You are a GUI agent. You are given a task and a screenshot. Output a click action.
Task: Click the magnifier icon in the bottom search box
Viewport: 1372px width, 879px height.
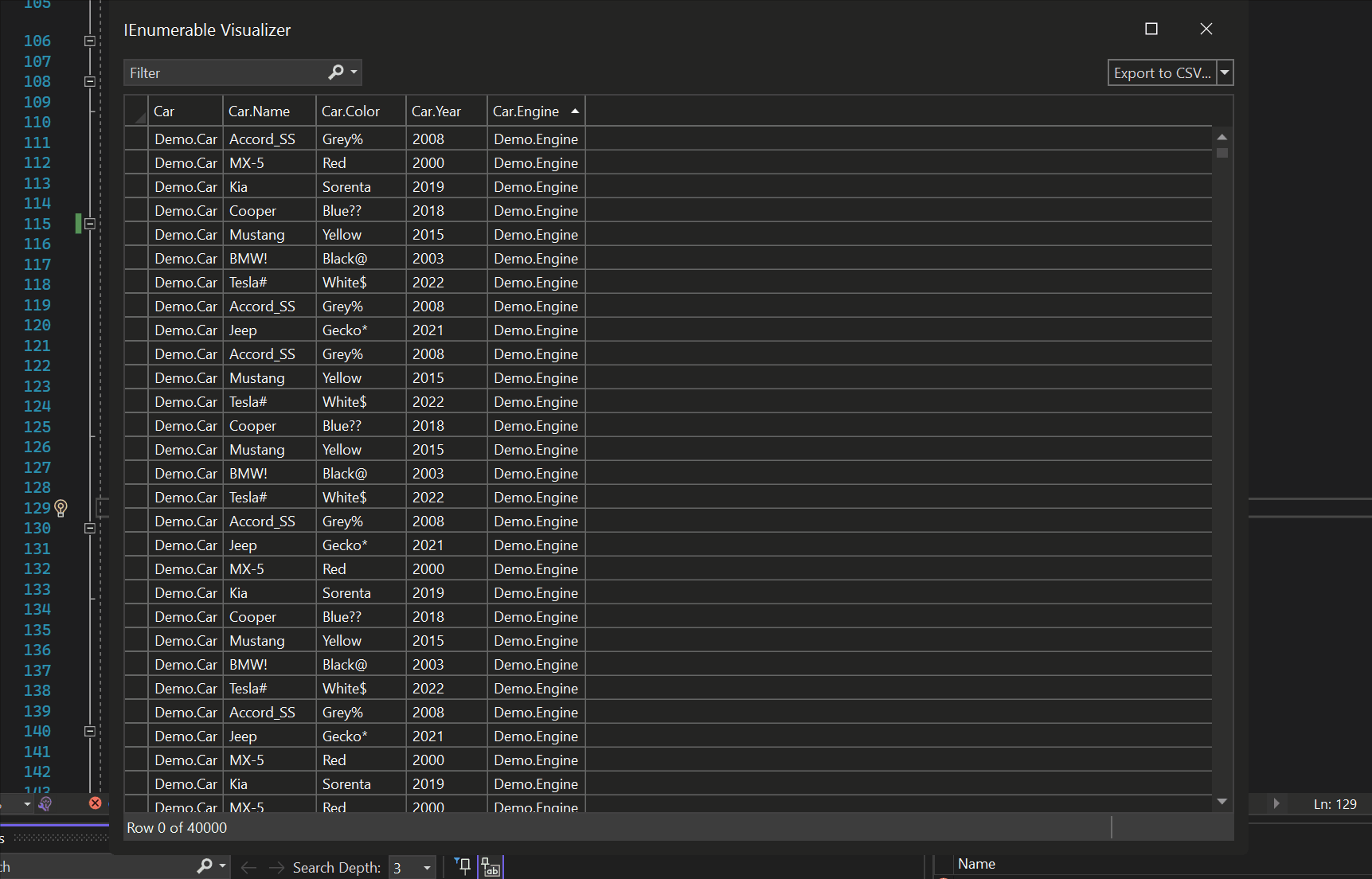(205, 865)
